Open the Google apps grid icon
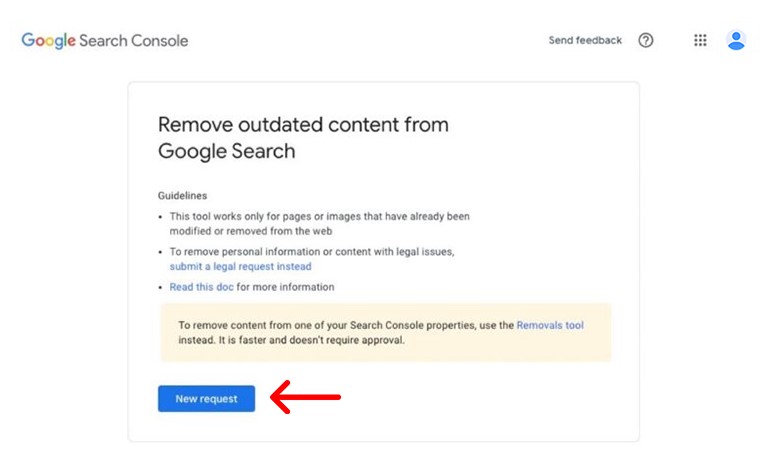 (700, 40)
